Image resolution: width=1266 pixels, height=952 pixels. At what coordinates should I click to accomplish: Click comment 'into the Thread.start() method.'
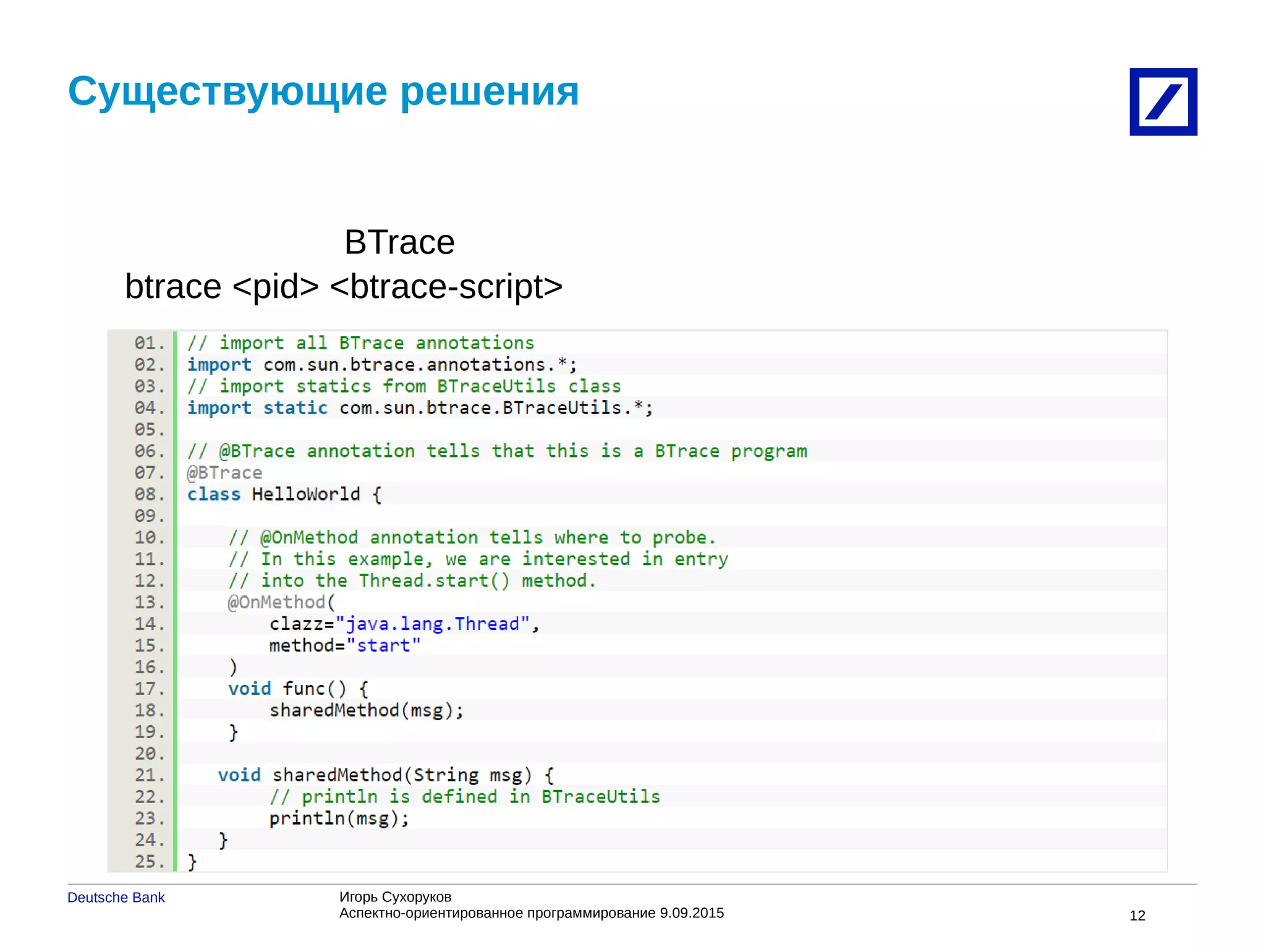pyautogui.click(x=412, y=581)
